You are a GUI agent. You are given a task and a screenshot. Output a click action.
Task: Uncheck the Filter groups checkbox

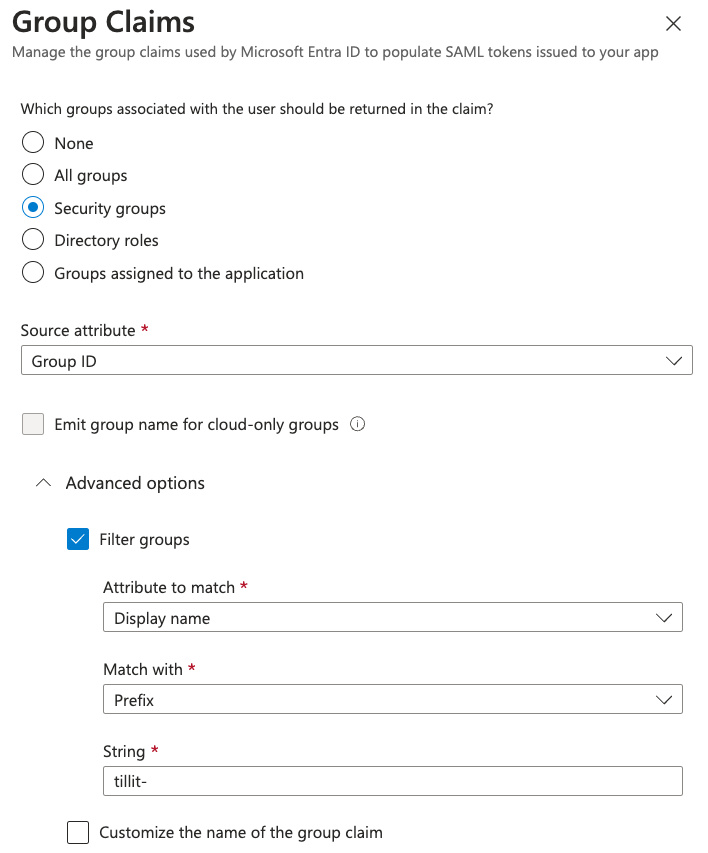[x=78, y=540]
